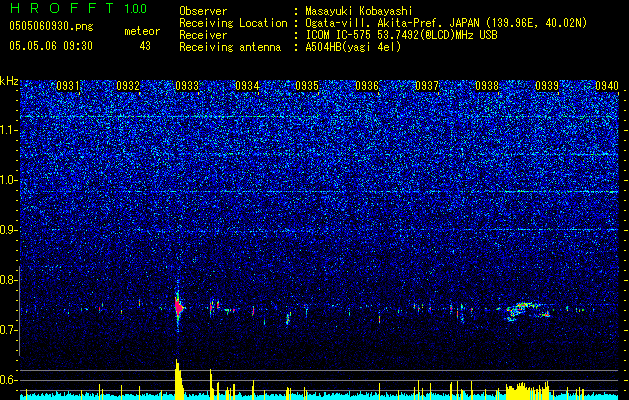Click the strong red meteor echo at 0933
Image resolution: width=629 pixels, height=400 pixels.
[x=179, y=308]
